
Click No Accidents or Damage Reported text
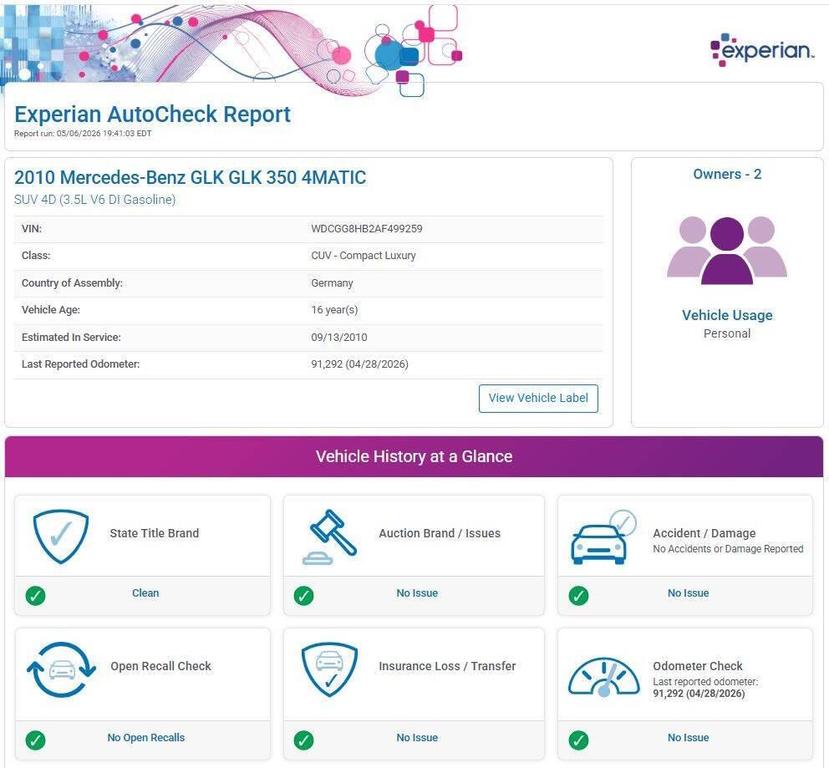[x=728, y=549]
